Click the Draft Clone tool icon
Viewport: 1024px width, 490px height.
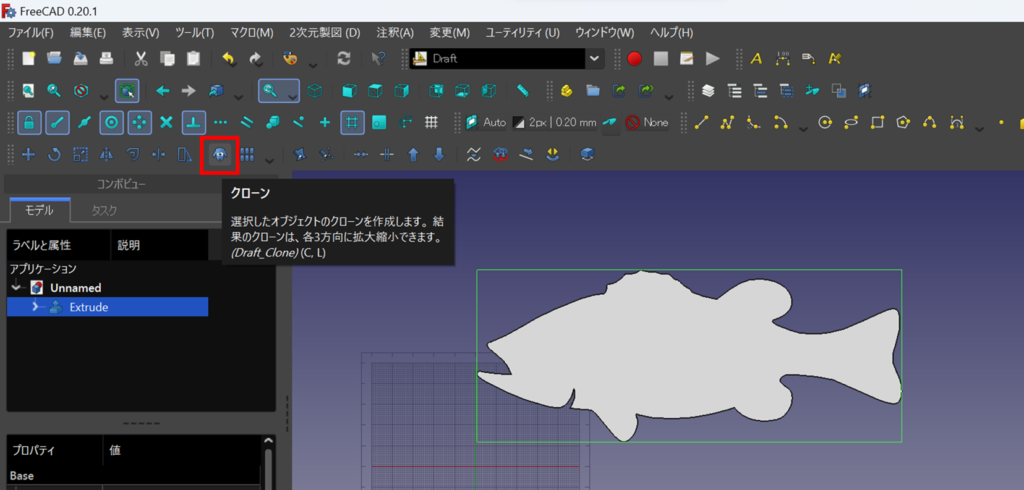pyautogui.click(x=219, y=155)
